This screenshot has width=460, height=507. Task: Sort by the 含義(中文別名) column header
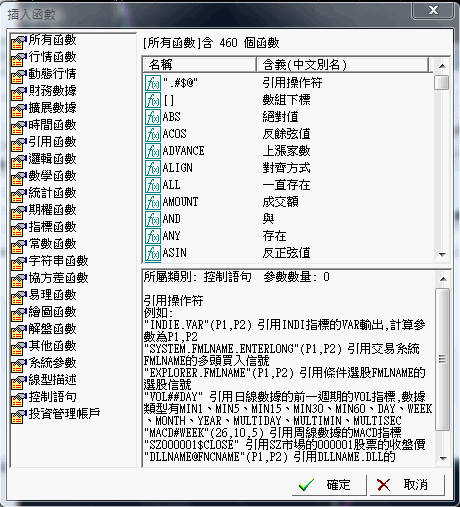click(342, 65)
